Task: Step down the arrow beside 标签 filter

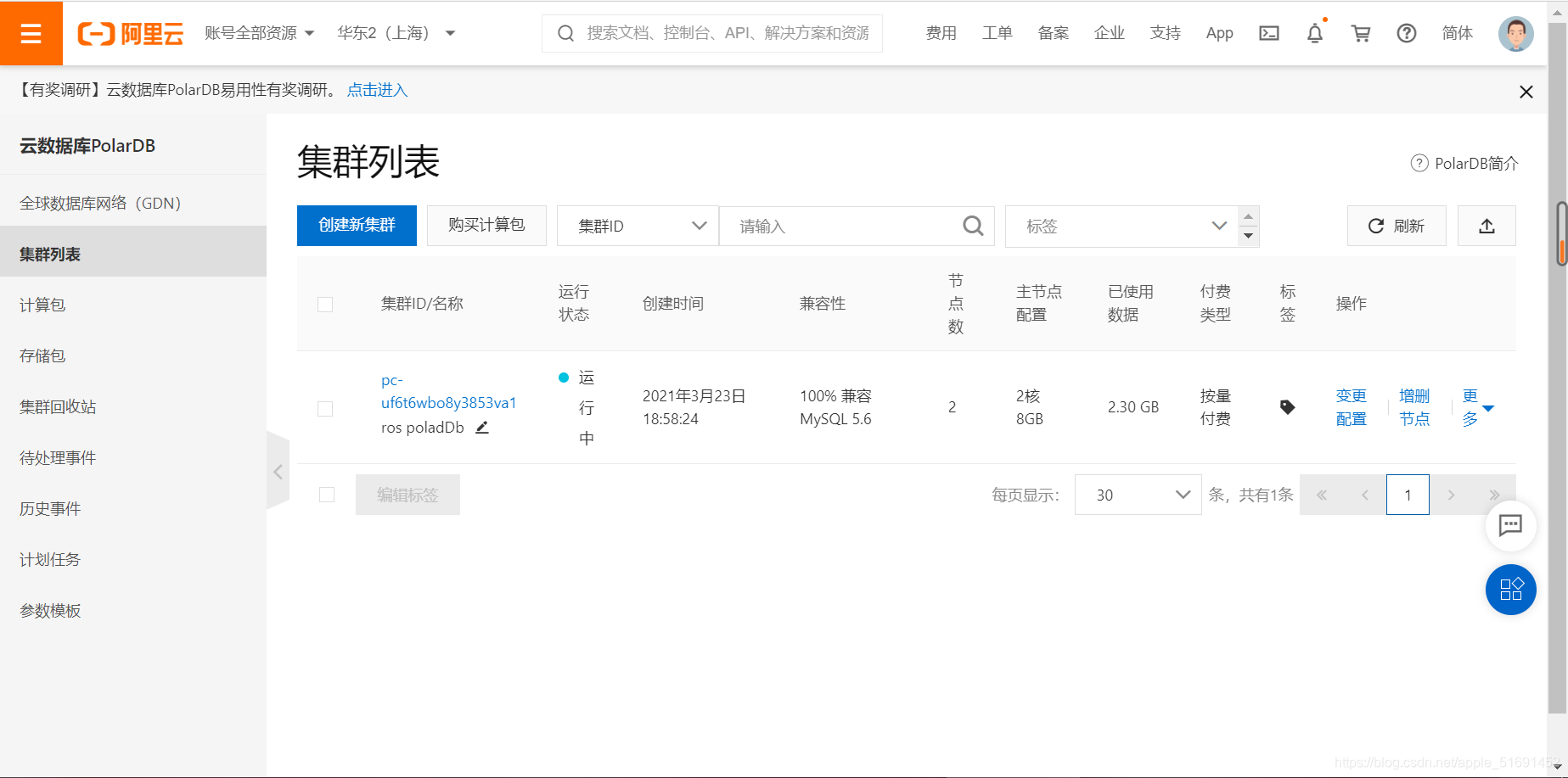Action: (1248, 237)
